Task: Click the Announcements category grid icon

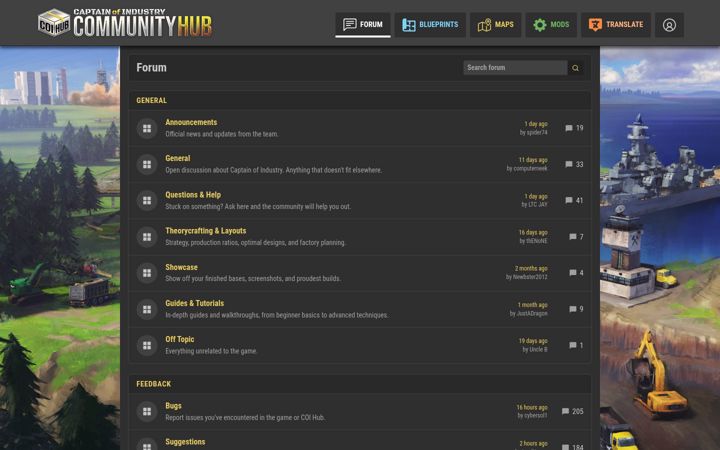Action: tap(147, 128)
